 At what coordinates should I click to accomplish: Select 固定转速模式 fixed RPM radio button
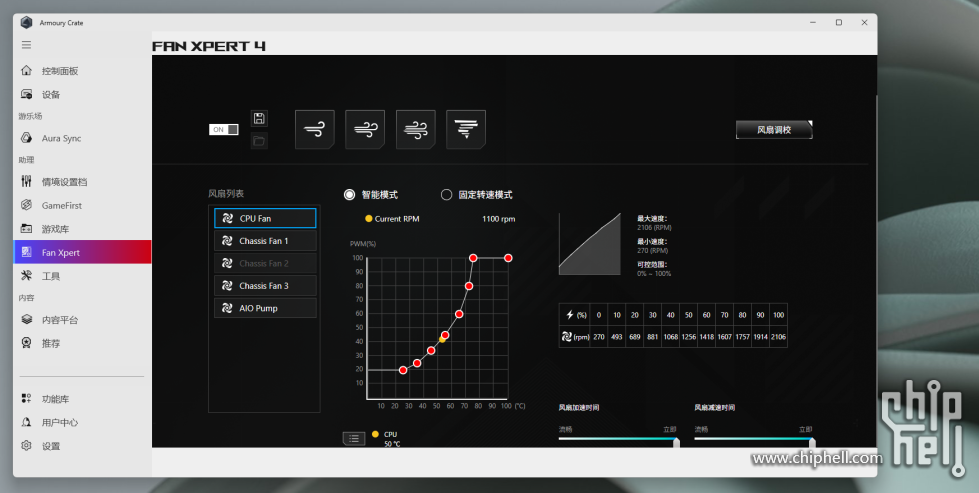446,195
